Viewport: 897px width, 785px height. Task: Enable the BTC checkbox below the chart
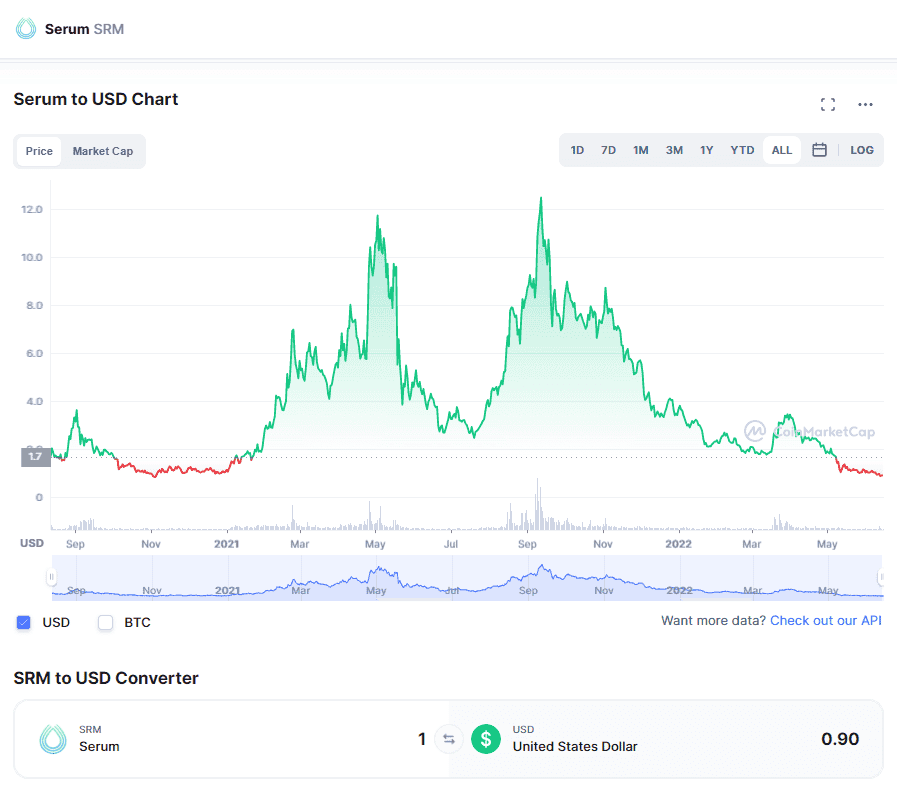point(105,622)
